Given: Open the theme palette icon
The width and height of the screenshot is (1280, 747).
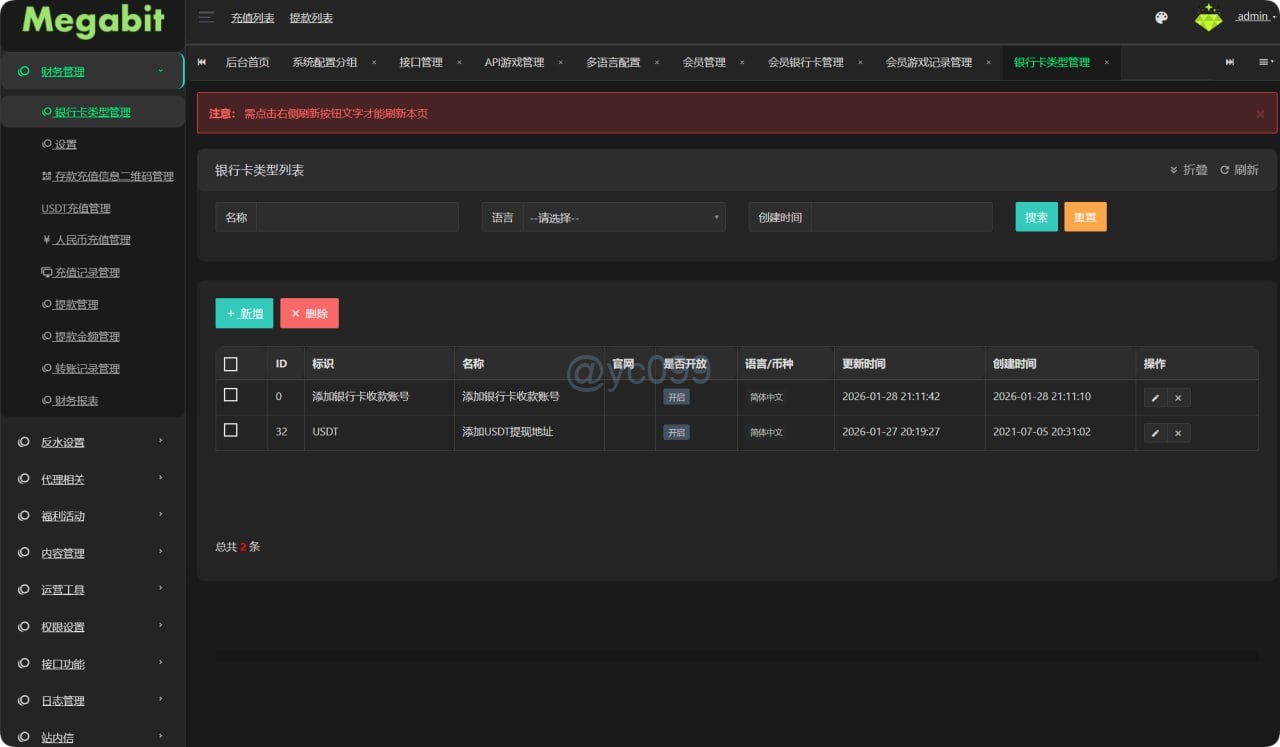Looking at the screenshot, I should (x=1161, y=17).
